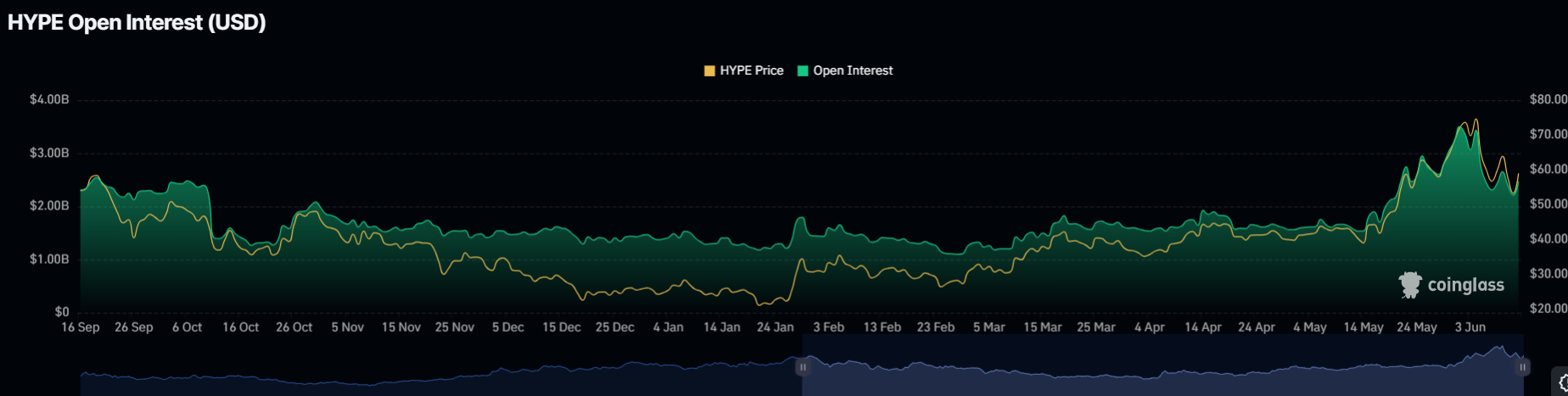Click the 24 Jan date label
1568x396 pixels.
[776, 327]
